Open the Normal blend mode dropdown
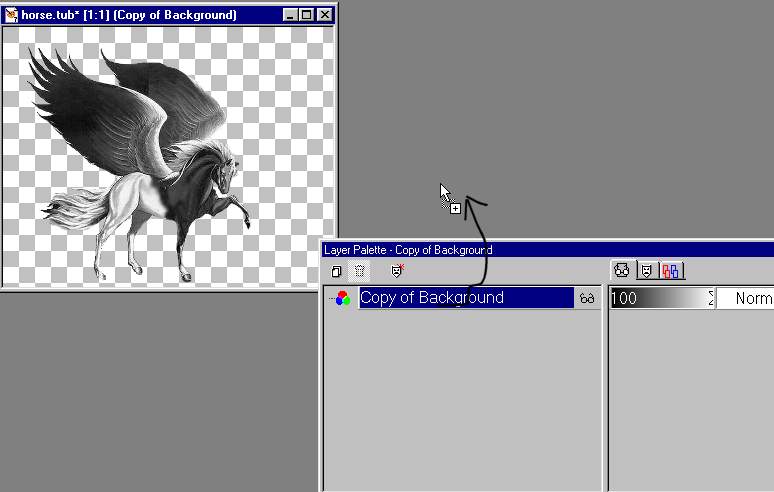This screenshot has height=492, width=774. click(745, 298)
